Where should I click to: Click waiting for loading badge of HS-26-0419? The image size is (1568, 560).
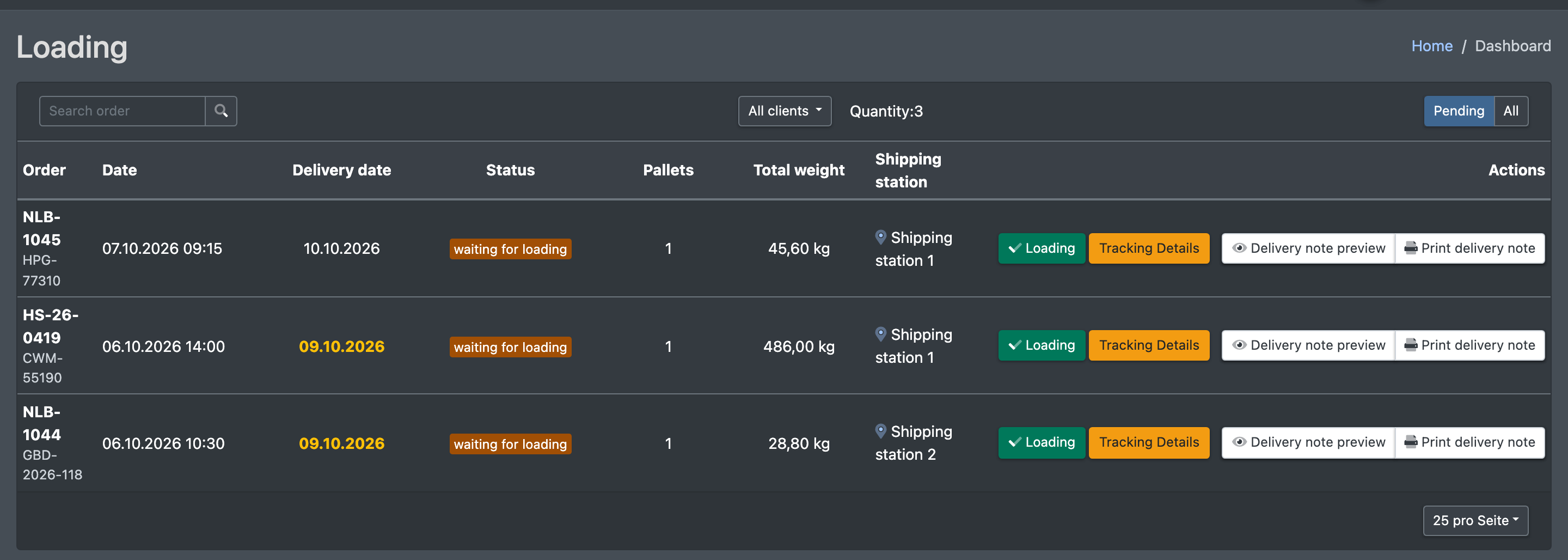pos(510,346)
